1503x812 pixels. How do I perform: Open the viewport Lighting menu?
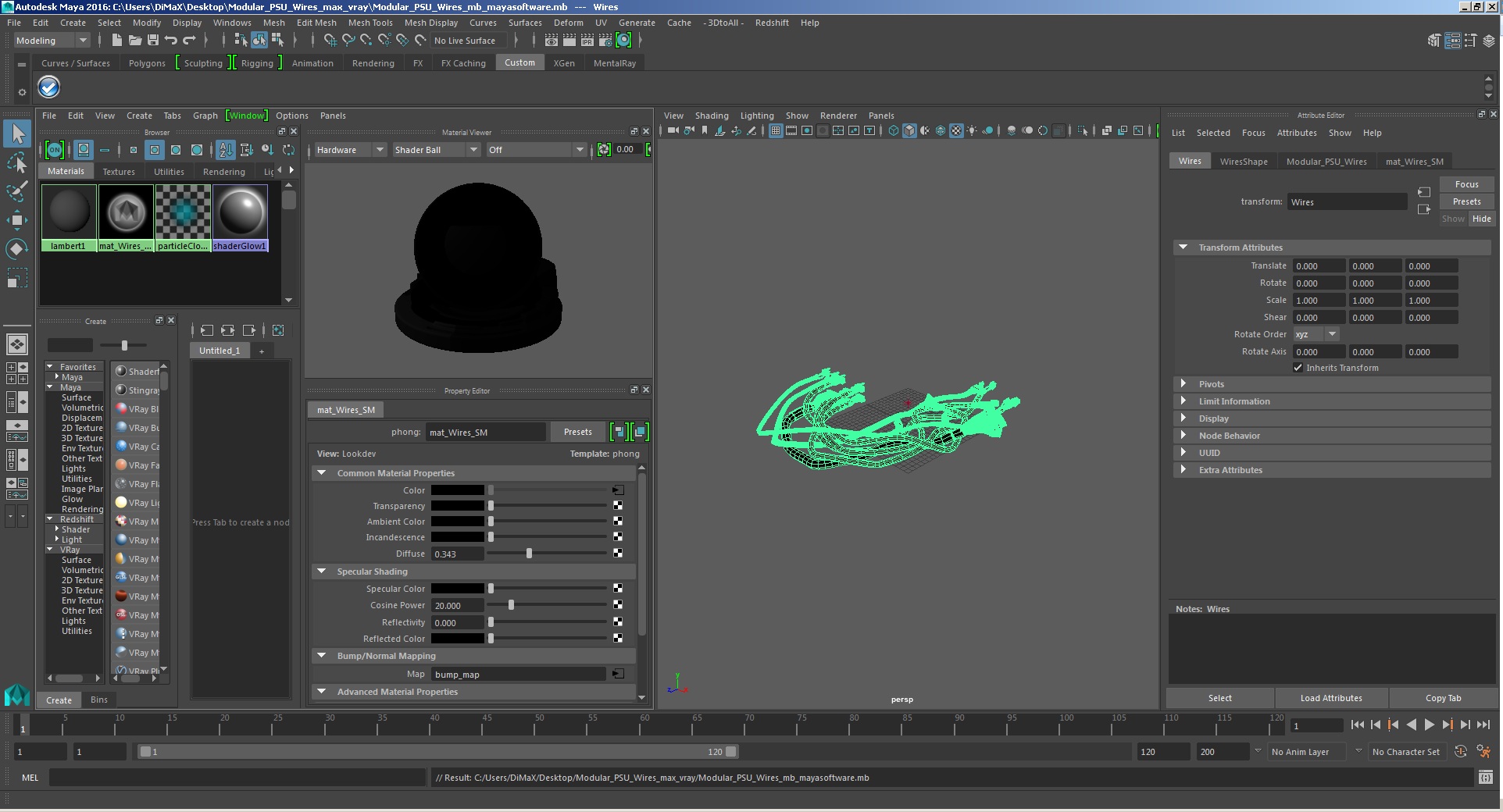coord(757,116)
